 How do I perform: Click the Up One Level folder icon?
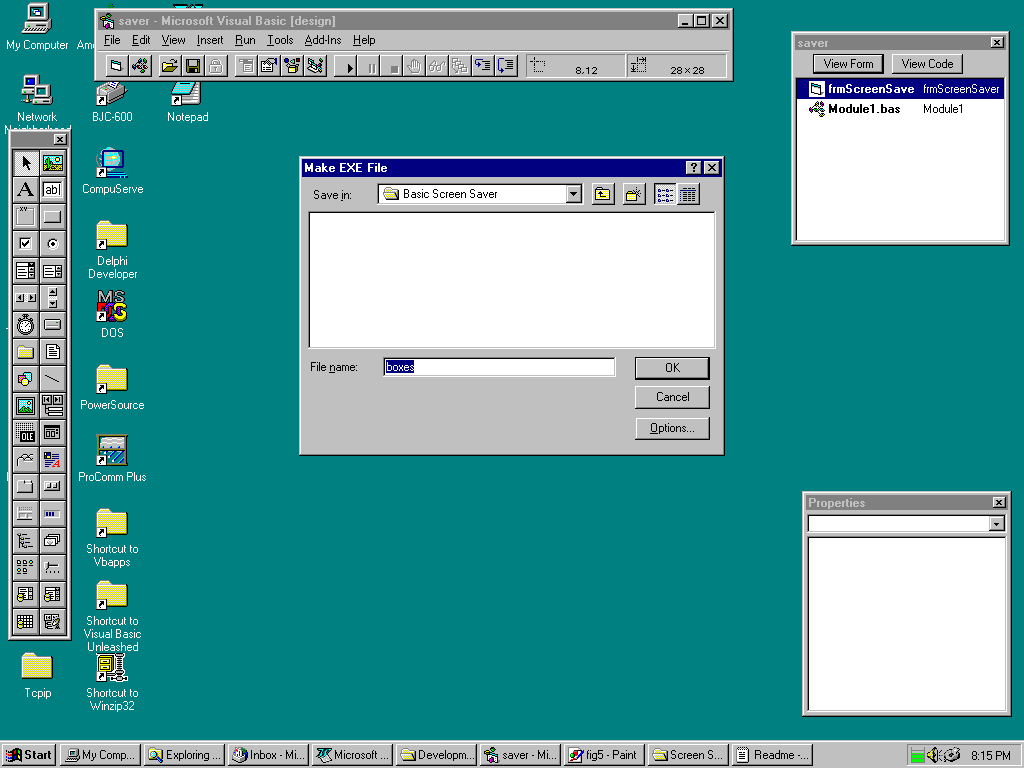602,194
